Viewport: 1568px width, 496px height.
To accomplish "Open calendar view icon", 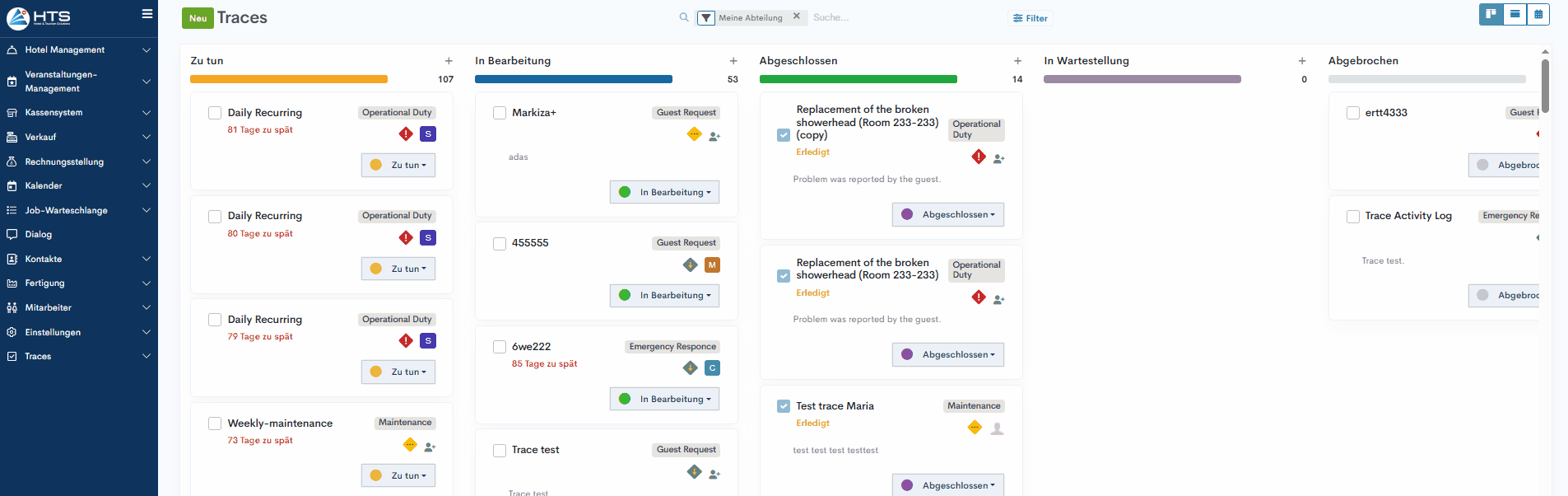I will tap(1538, 15).
